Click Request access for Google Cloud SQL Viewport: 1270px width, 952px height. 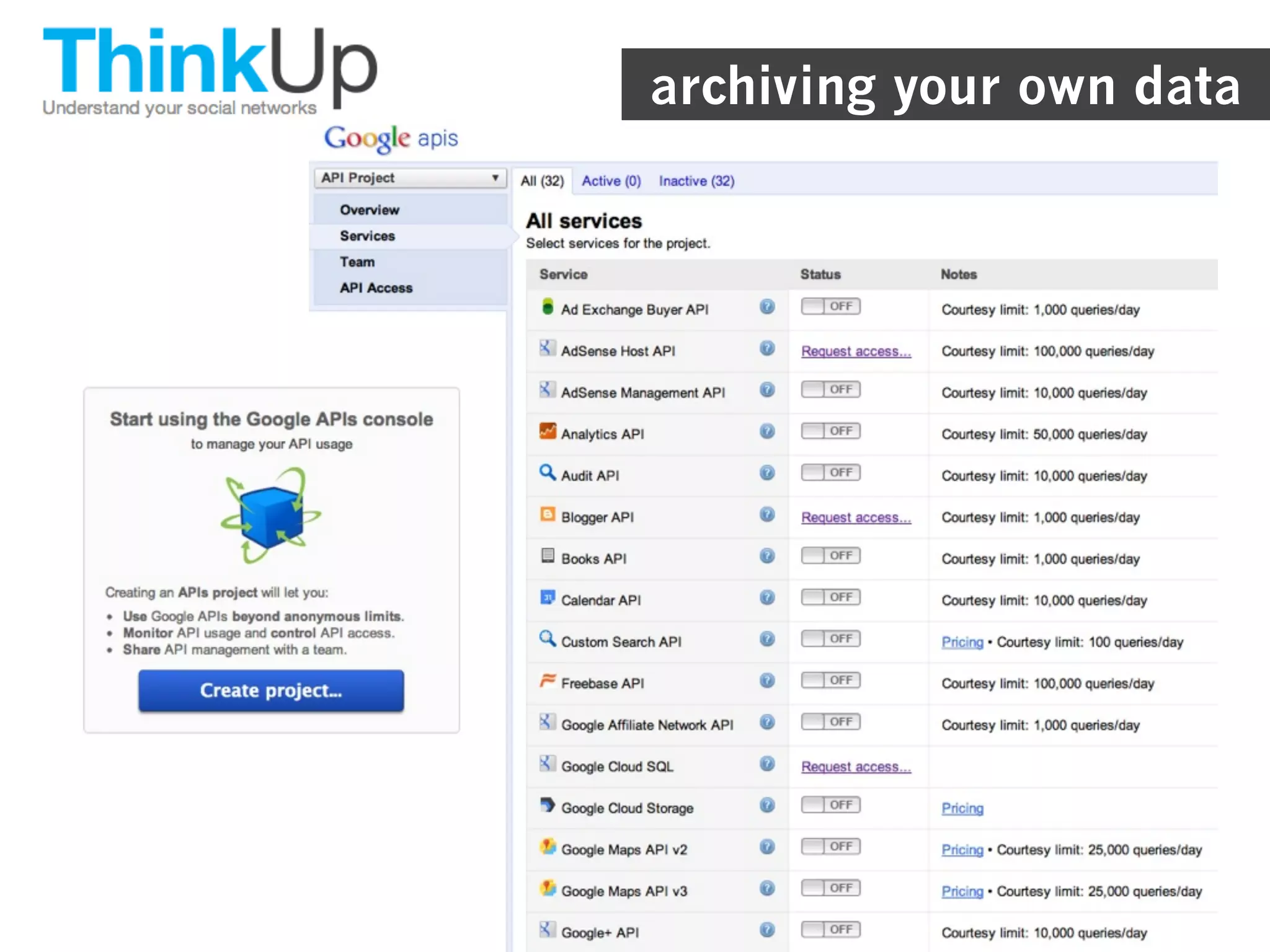[x=856, y=767]
